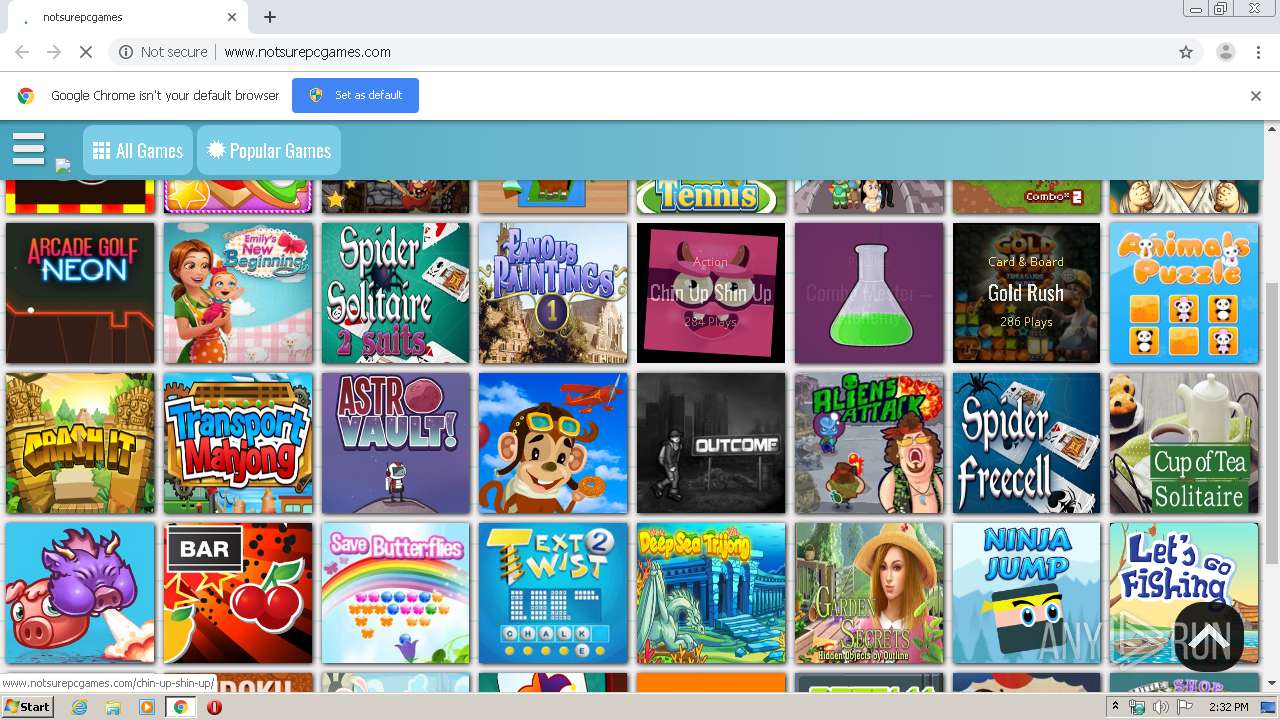Open the monkey pilot game tile
This screenshot has height=720, width=1280.
553,443
